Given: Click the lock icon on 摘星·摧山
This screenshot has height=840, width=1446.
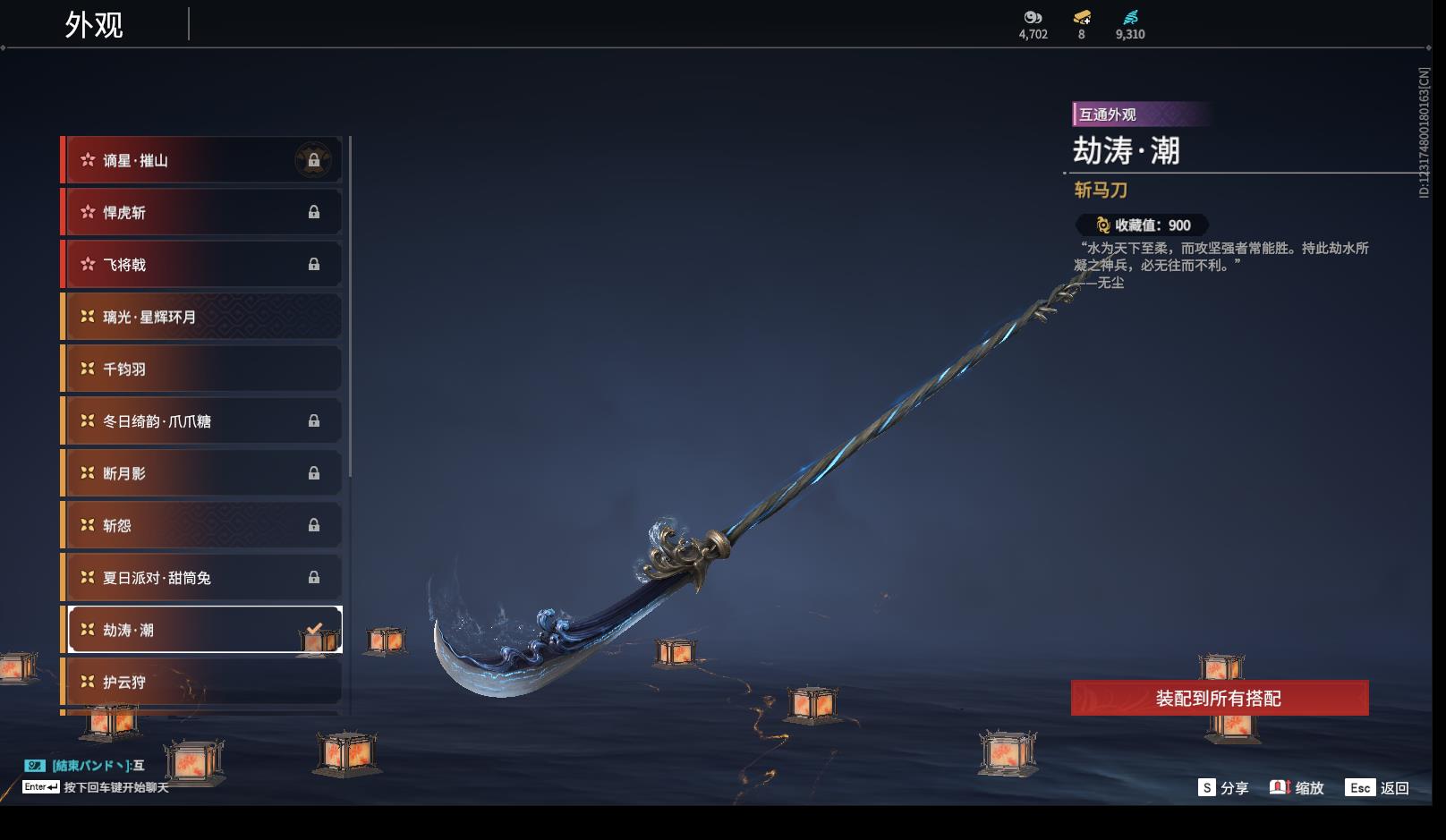Looking at the screenshot, I should click(x=313, y=160).
